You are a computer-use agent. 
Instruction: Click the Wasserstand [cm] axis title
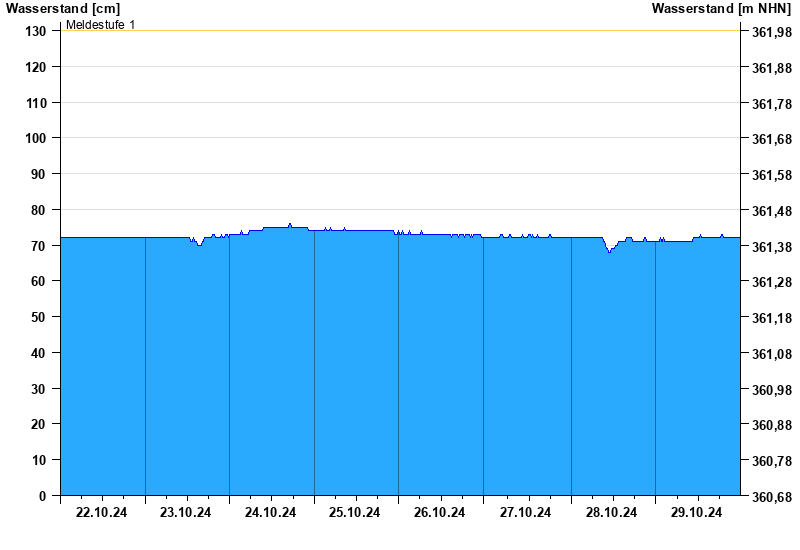pyautogui.click(x=63, y=9)
